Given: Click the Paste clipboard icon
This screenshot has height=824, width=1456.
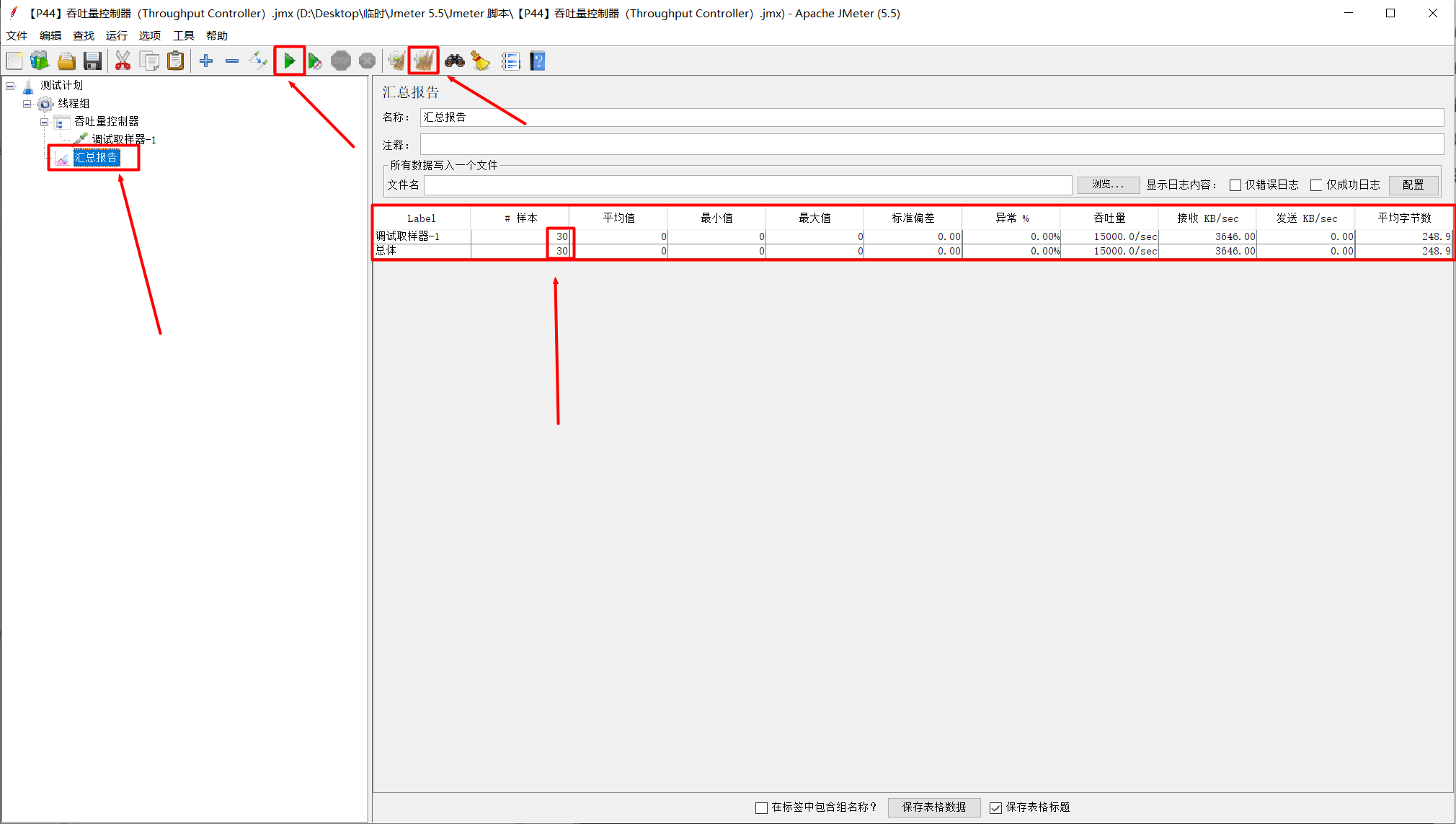Looking at the screenshot, I should click(x=175, y=61).
